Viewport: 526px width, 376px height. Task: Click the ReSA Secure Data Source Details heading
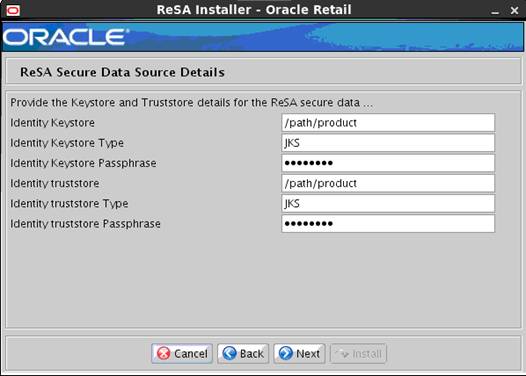tap(122, 72)
